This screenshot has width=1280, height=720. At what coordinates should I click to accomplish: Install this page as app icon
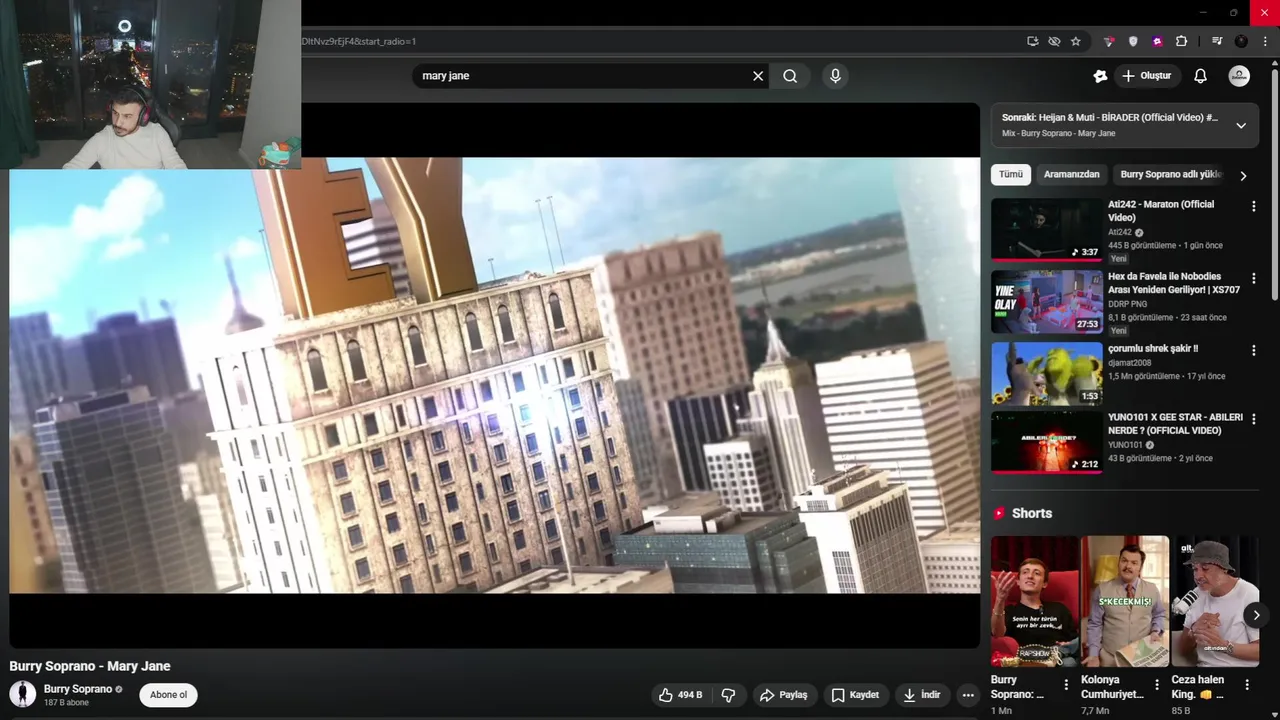click(1032, 41)
